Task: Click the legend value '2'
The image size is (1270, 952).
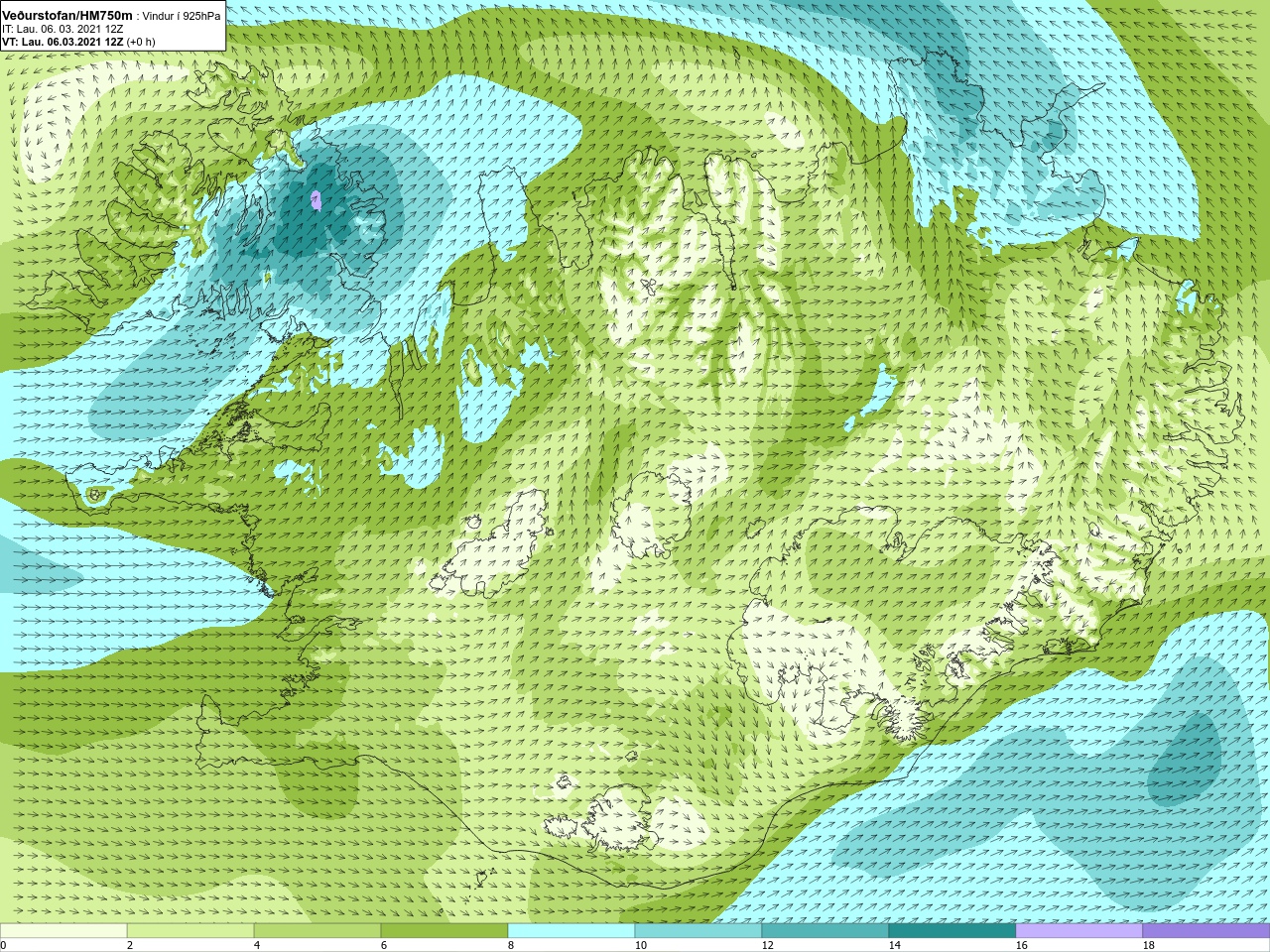Action: pyautogui.click(x=129, y=945)
